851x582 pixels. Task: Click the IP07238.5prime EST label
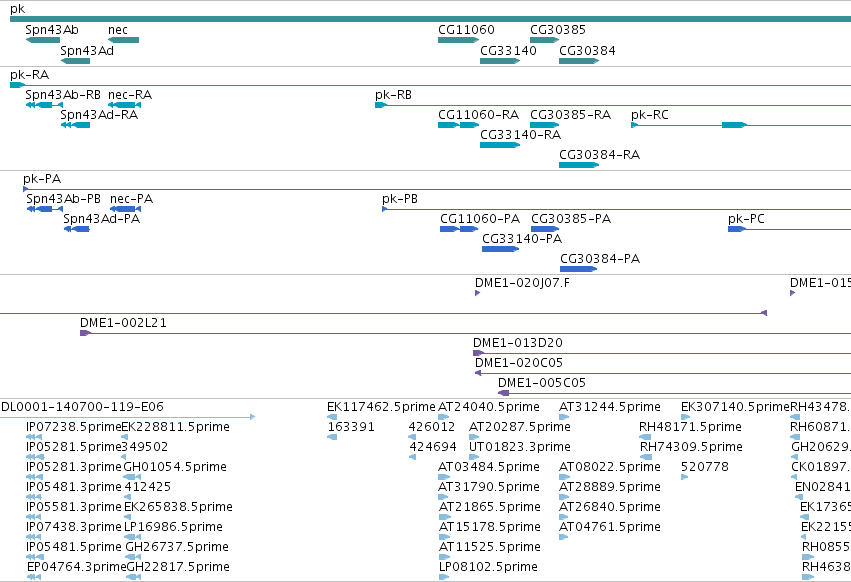point(74,427)
